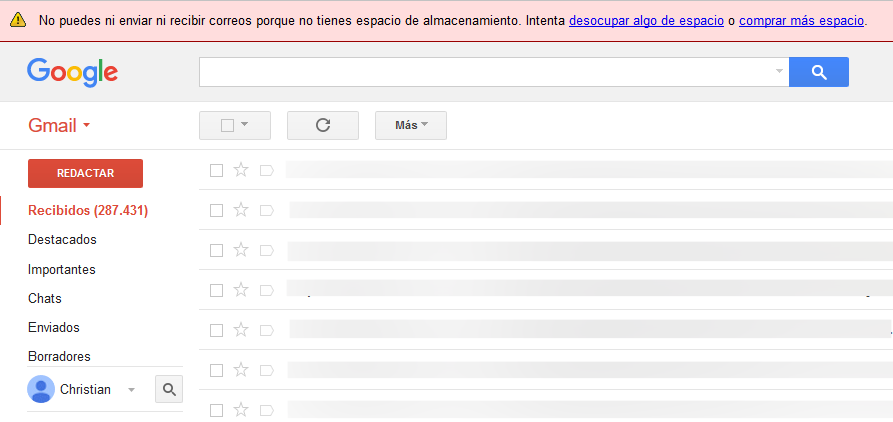Open the select-all dropdown arrow
Screen dimensions: 893x422
click(x=244, y=125)
